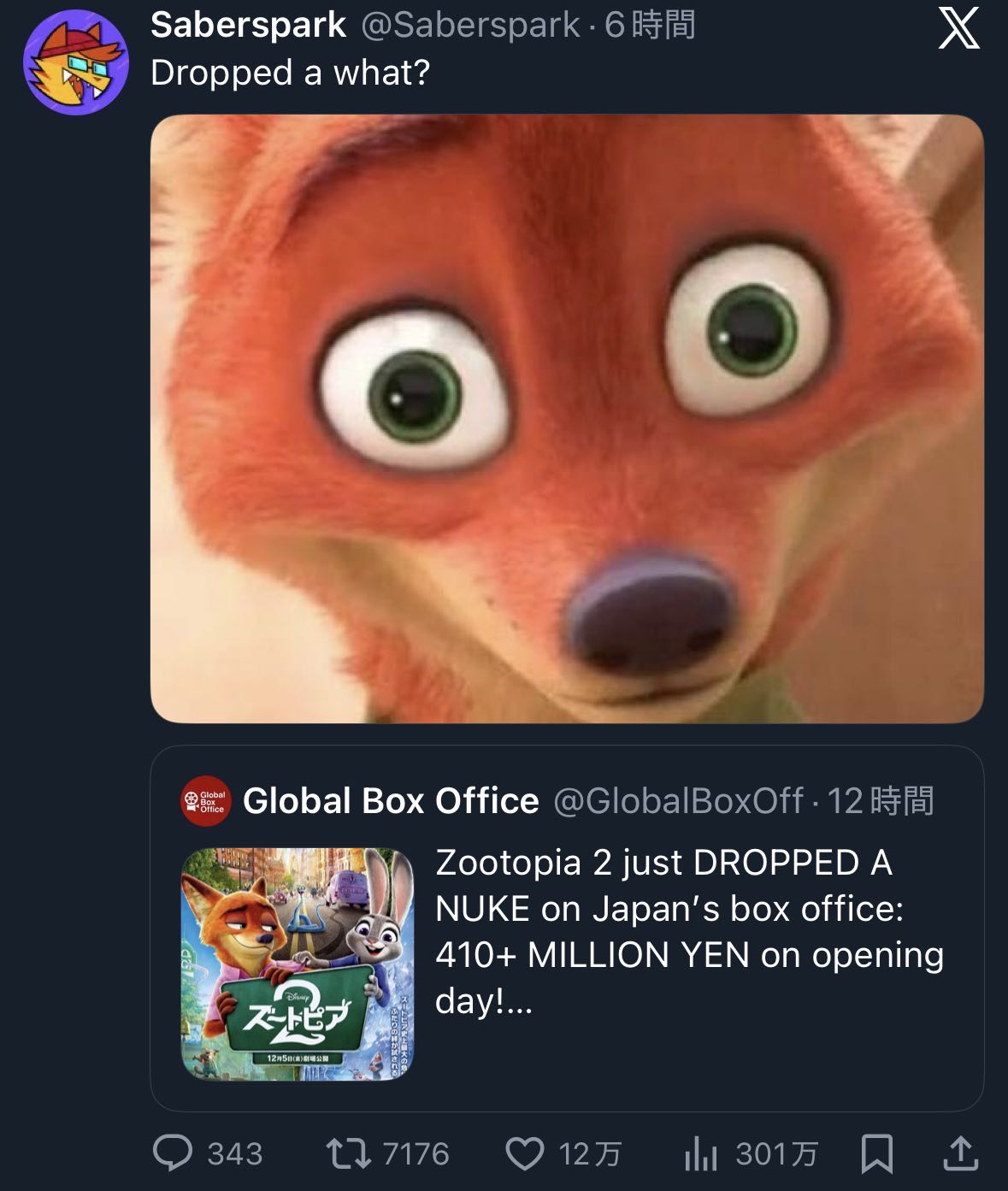Repost this tweet with retweet icon
This screenshot has width=1008, height=1191.
(x=348, y=1153)
